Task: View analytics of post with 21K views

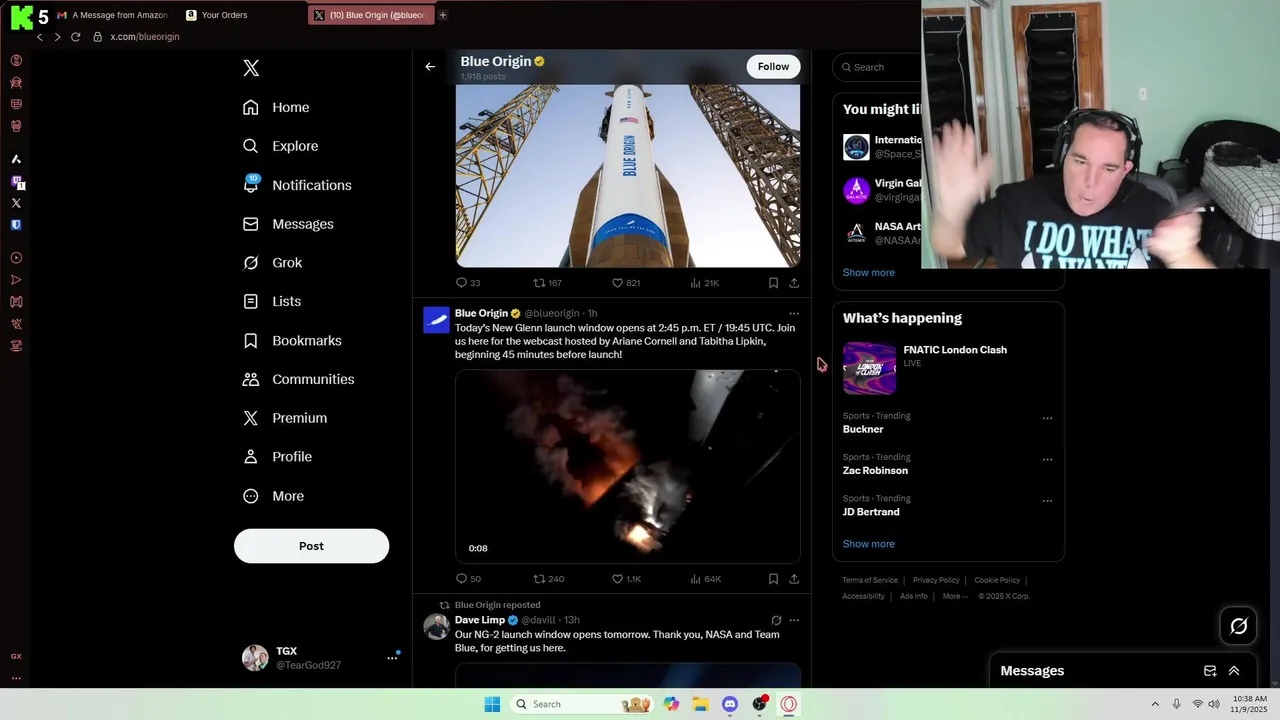Action: pos(705,283)
